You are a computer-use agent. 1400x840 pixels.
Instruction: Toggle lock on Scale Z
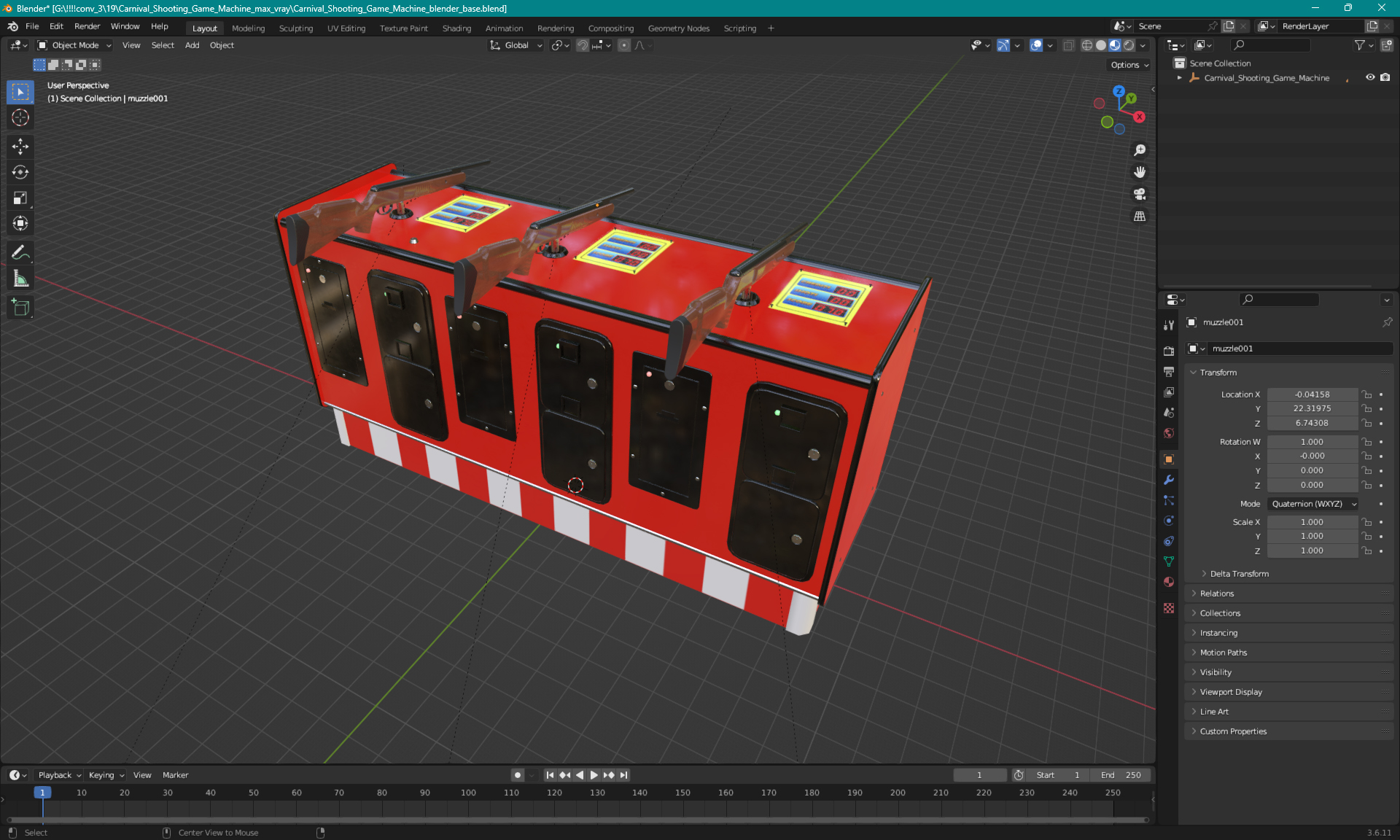1367,551
